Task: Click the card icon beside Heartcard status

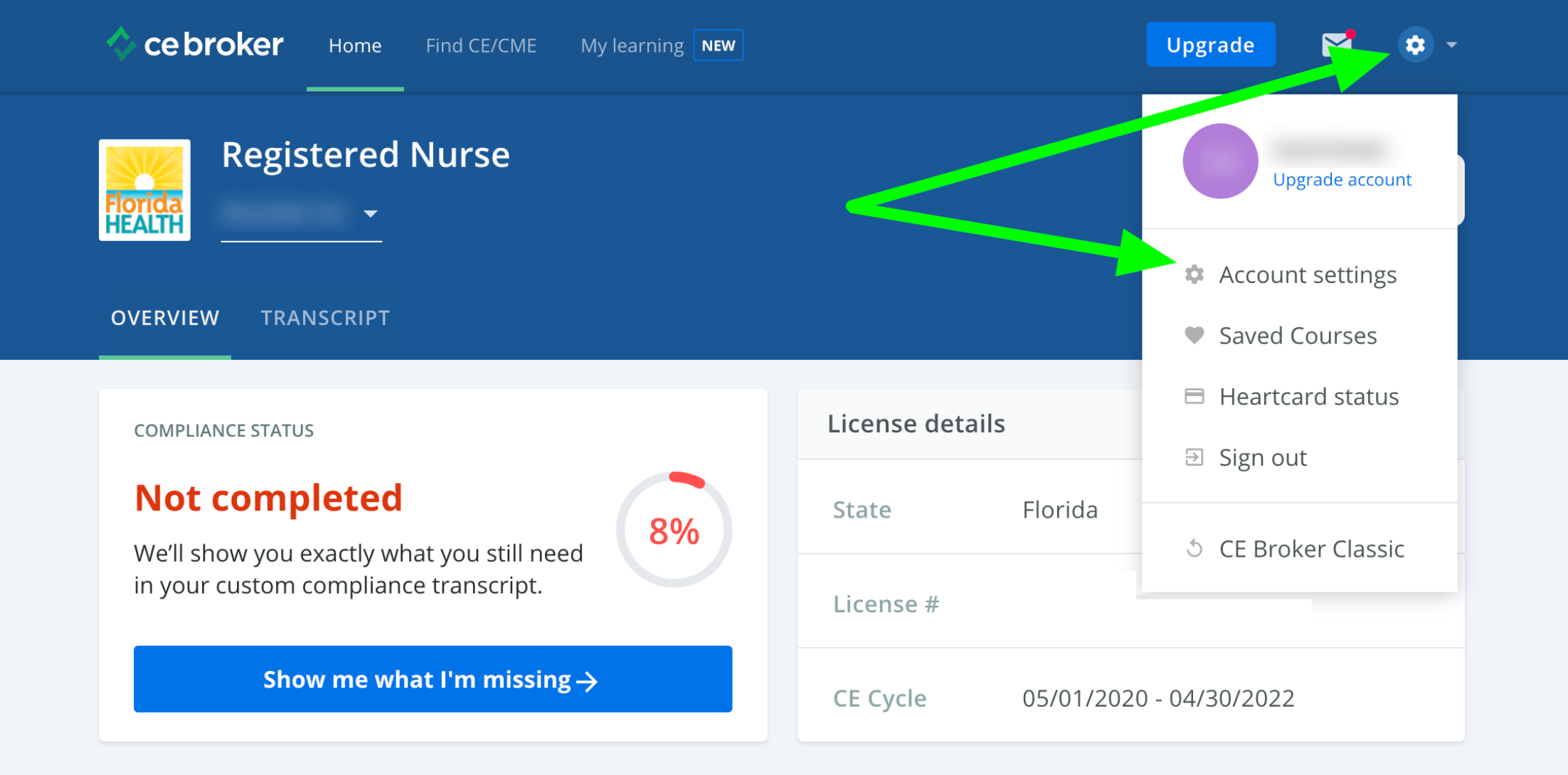Action: pos(1194,396)
